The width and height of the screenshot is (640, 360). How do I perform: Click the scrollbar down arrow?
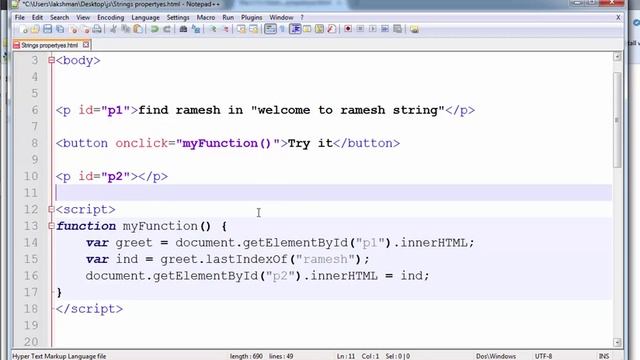click(617, 342)
